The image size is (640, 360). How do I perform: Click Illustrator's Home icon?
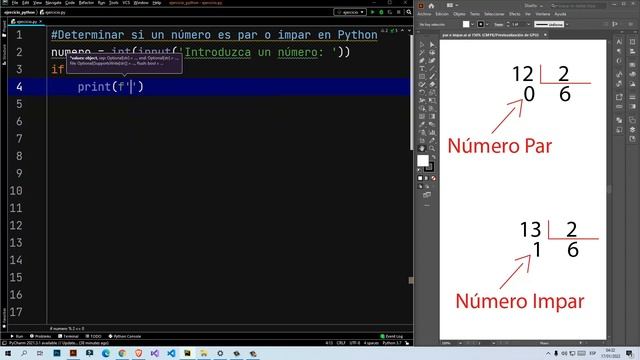pos(431,6)
